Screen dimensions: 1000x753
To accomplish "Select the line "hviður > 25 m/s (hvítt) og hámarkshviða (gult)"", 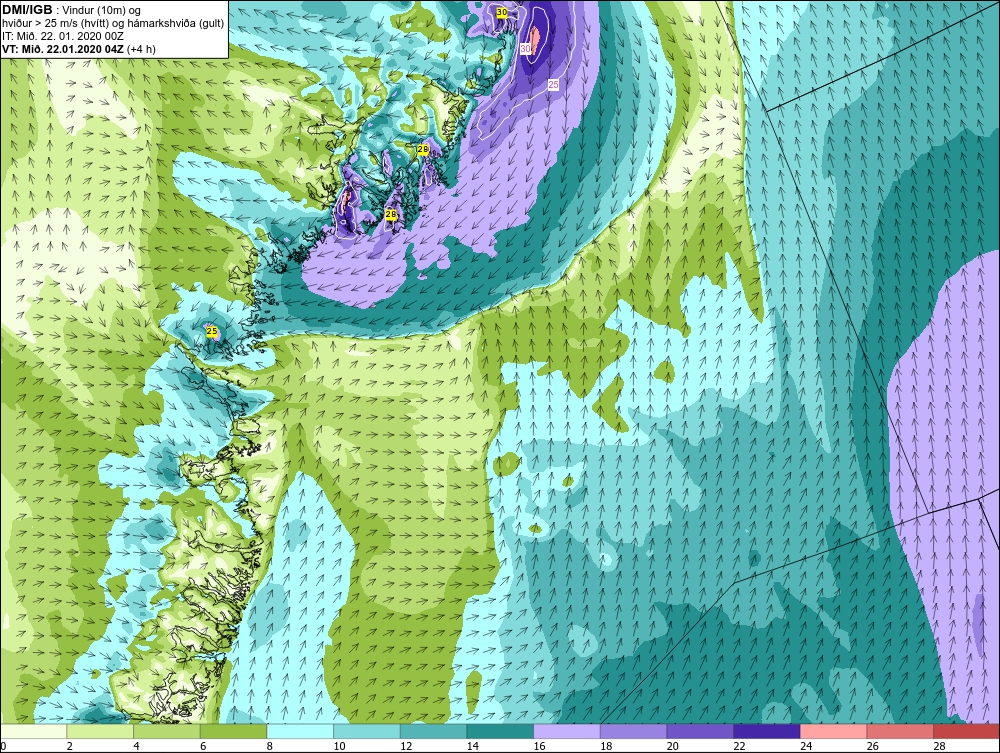I will 113,23.
